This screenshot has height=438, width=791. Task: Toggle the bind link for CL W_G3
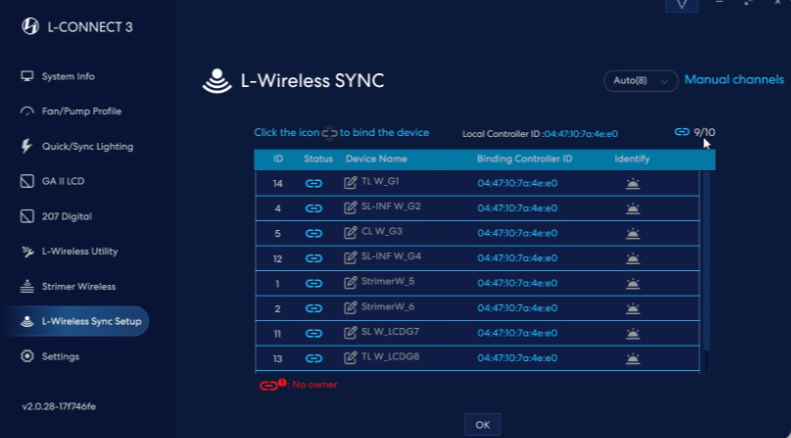tap(314, 234)
